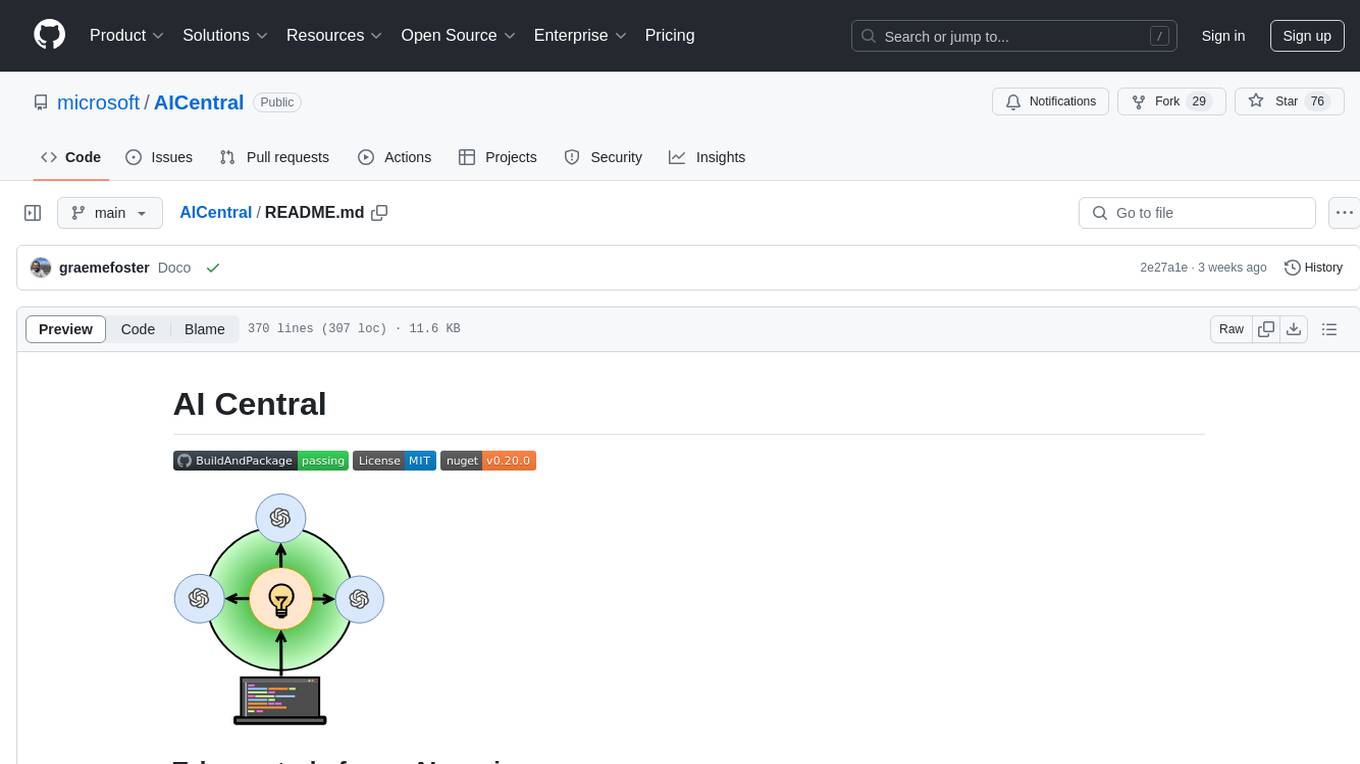This screenshot has width=1360, height=764.
Task: Open the Pull requests tab
Action: point(274,157)
